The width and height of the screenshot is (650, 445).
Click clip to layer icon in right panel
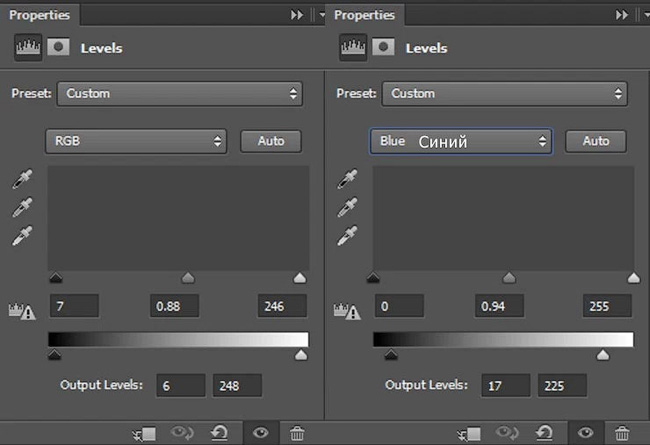pos(469,434)
